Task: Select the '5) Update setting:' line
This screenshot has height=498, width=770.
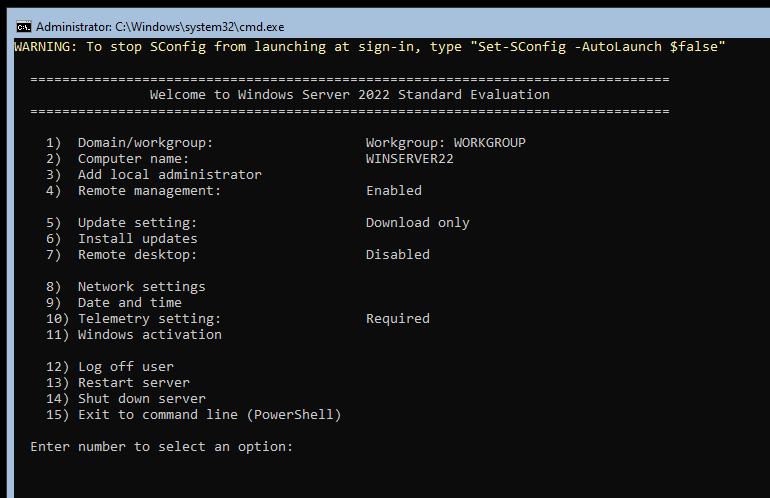Action: click(121, 222)
